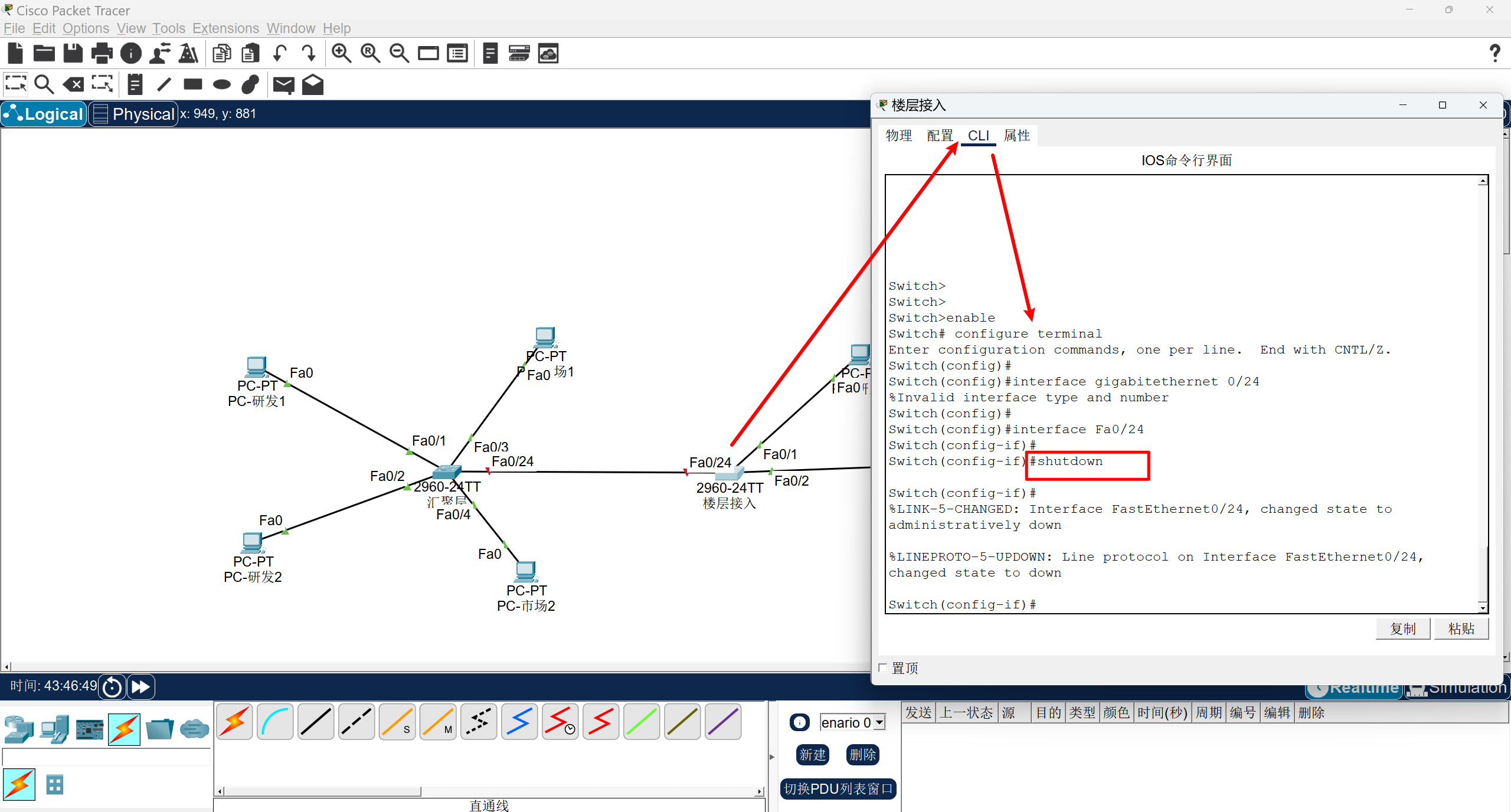Viewport: 1511px width, 812px height.
Task: Reset the simulation time clock
Action: [112, 687]
